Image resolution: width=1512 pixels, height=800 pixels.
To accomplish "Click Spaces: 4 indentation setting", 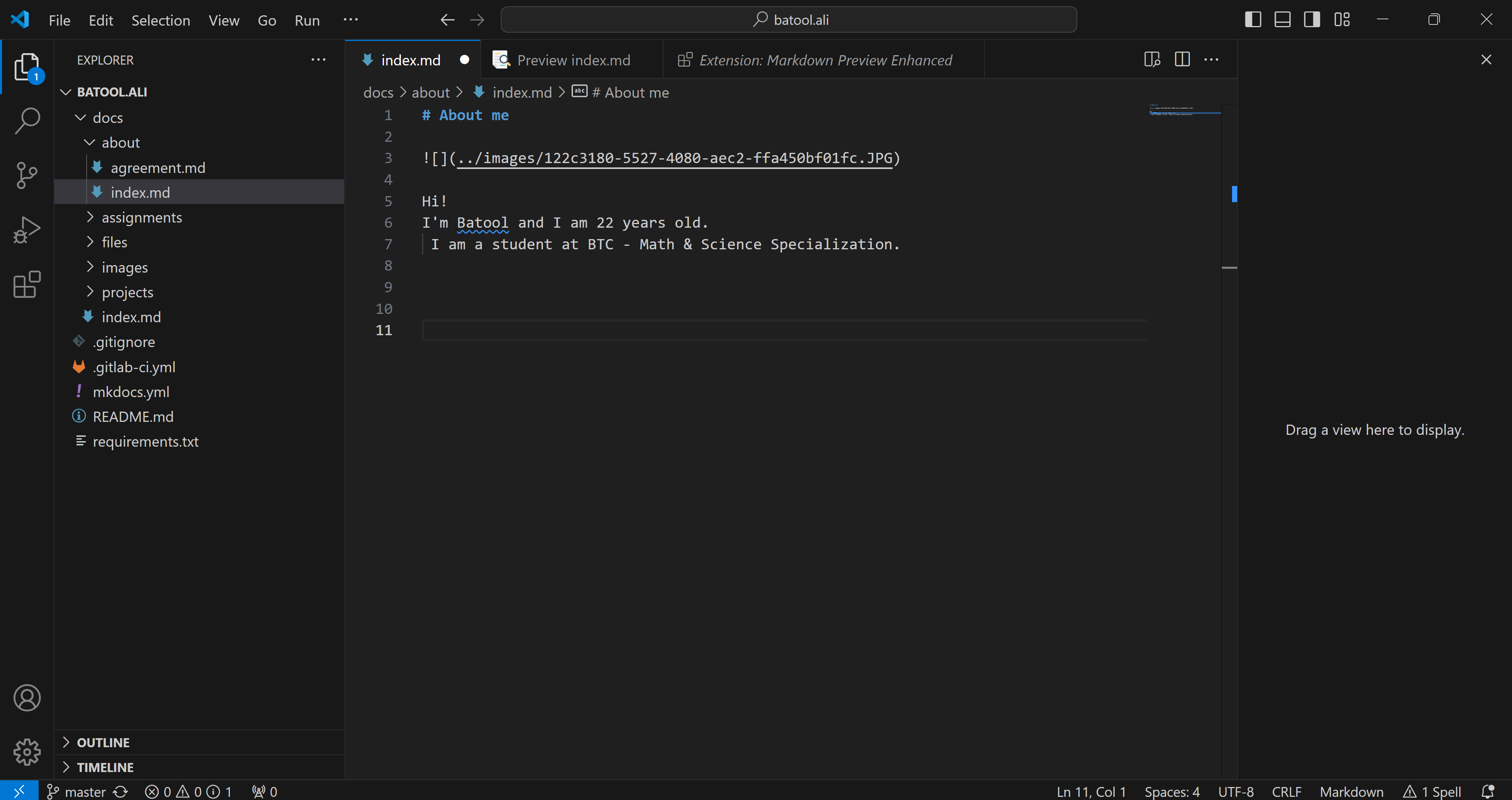I will coord(1171,792).
